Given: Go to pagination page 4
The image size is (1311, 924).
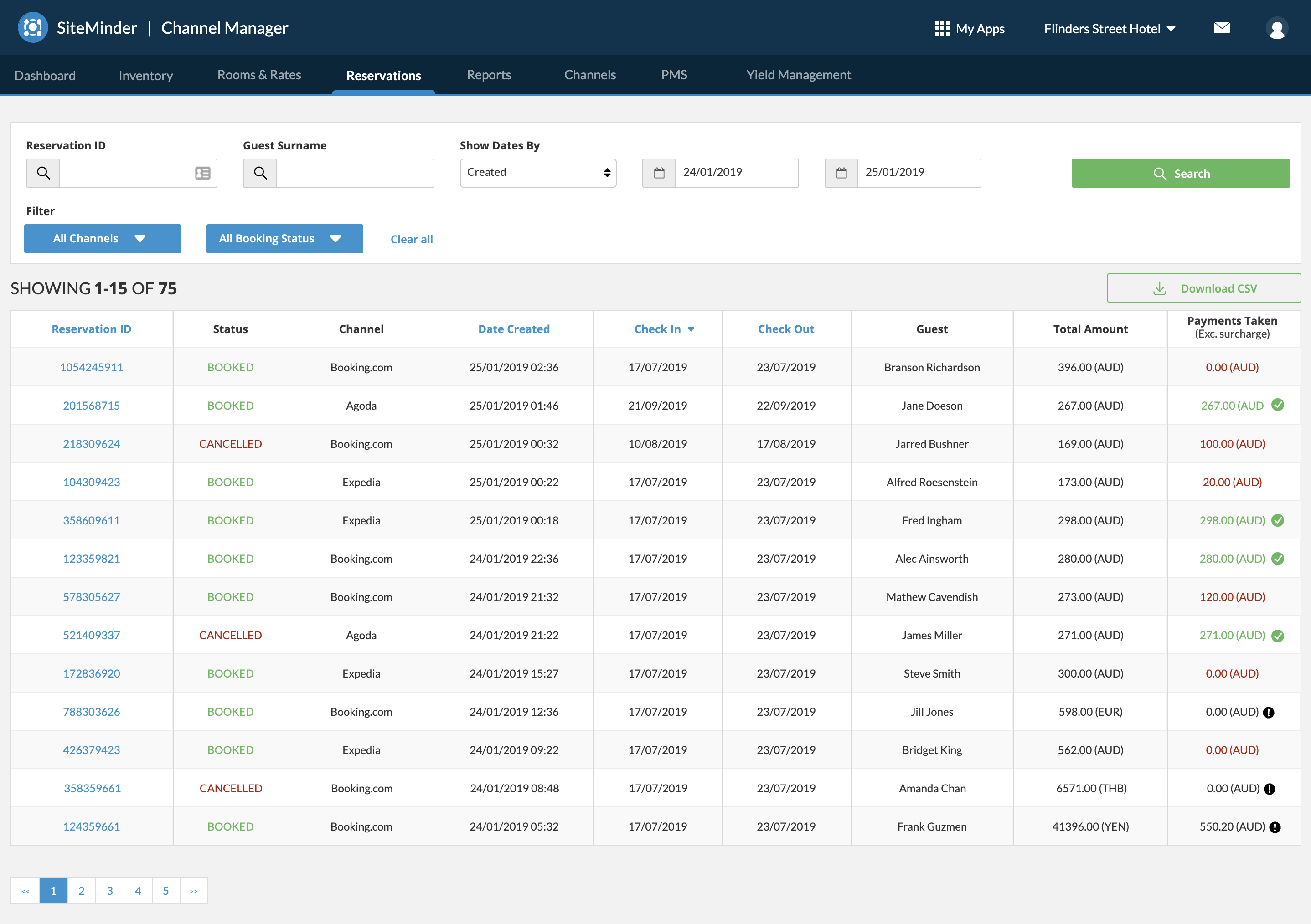Looking at the screenshot, I should pos(138,890).
